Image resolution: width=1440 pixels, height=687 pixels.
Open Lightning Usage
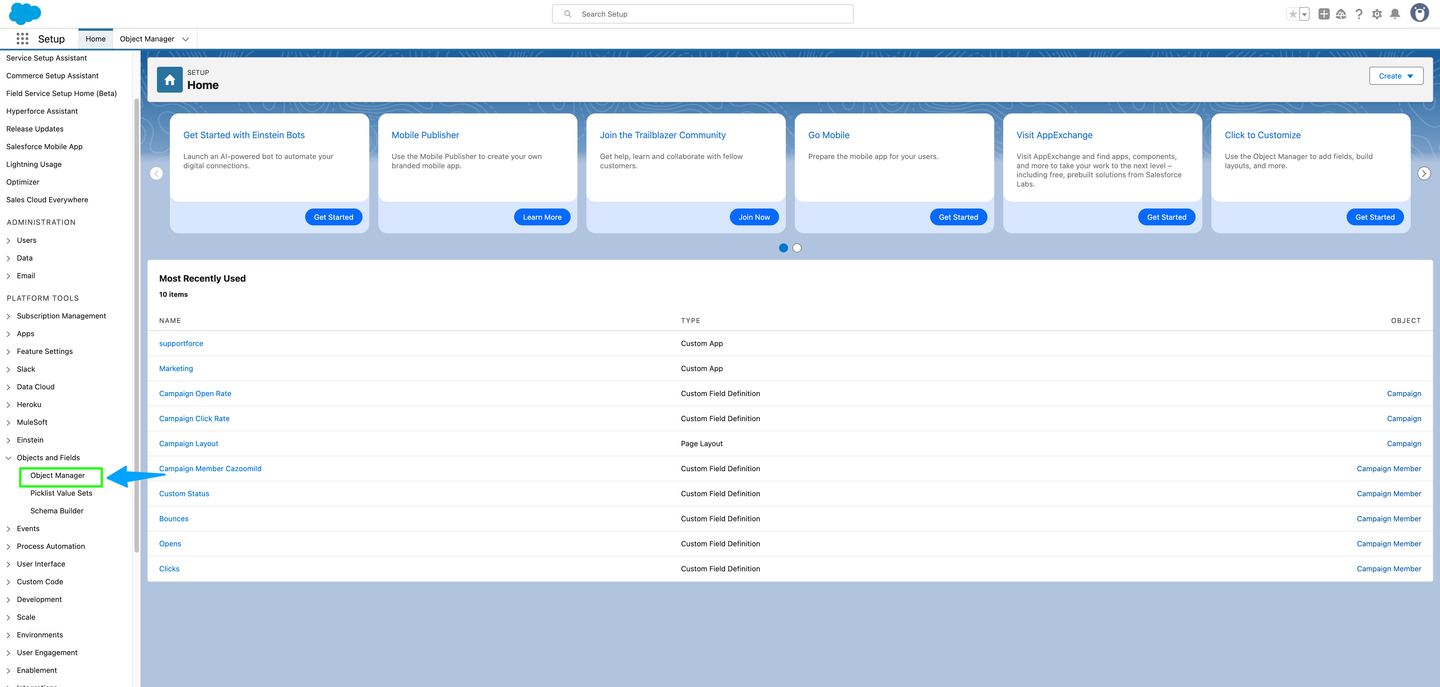click(x=34, y=164)
